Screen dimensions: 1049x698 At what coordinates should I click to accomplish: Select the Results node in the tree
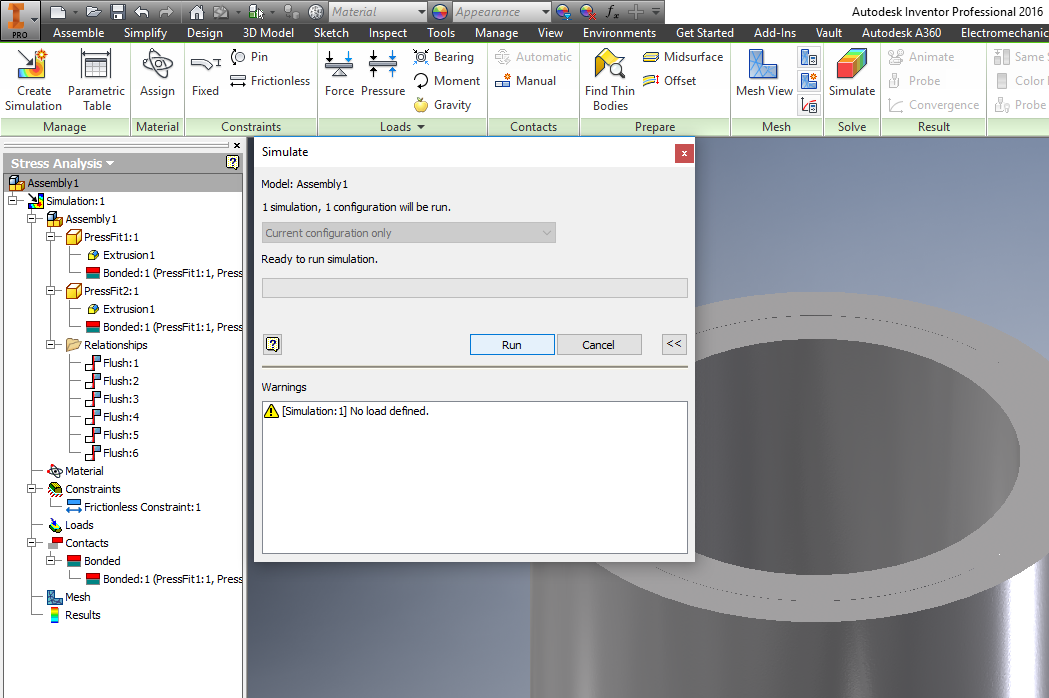pos(74,615)
